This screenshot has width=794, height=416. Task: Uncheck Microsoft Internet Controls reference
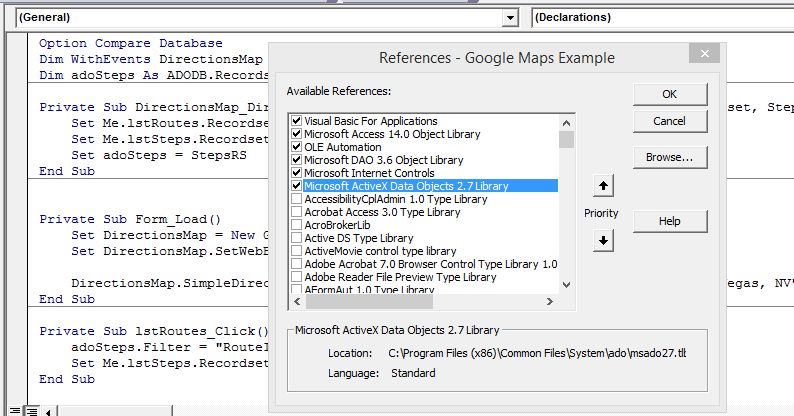[x=295, y=173]
